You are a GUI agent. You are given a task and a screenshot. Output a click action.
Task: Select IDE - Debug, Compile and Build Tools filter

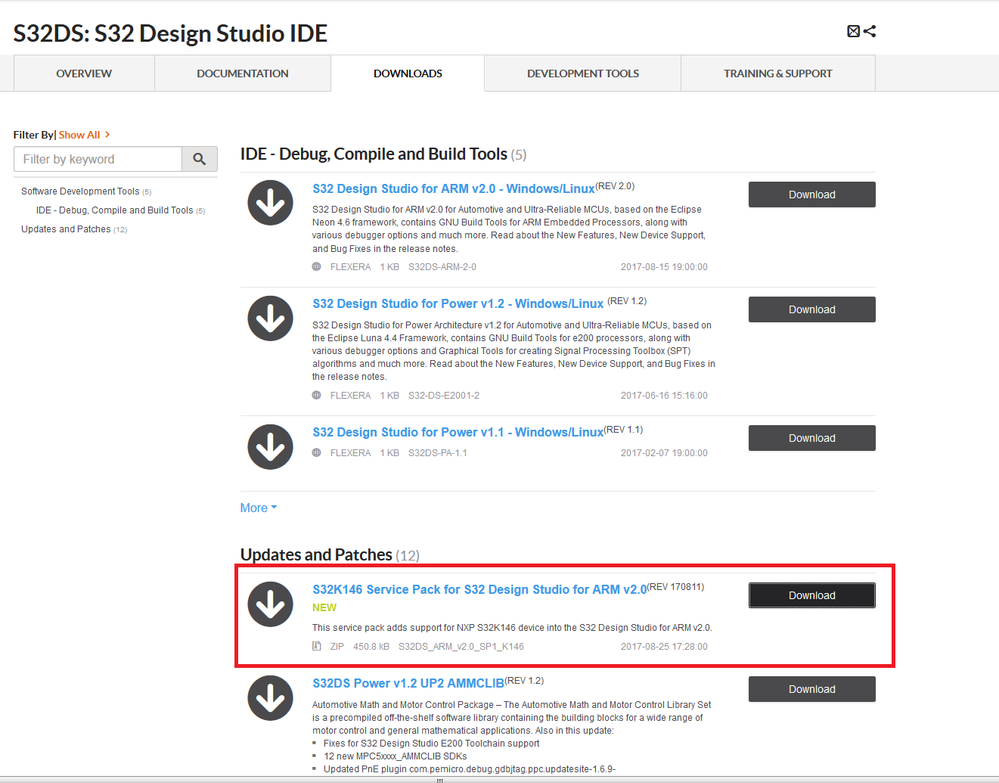point(120,210)
